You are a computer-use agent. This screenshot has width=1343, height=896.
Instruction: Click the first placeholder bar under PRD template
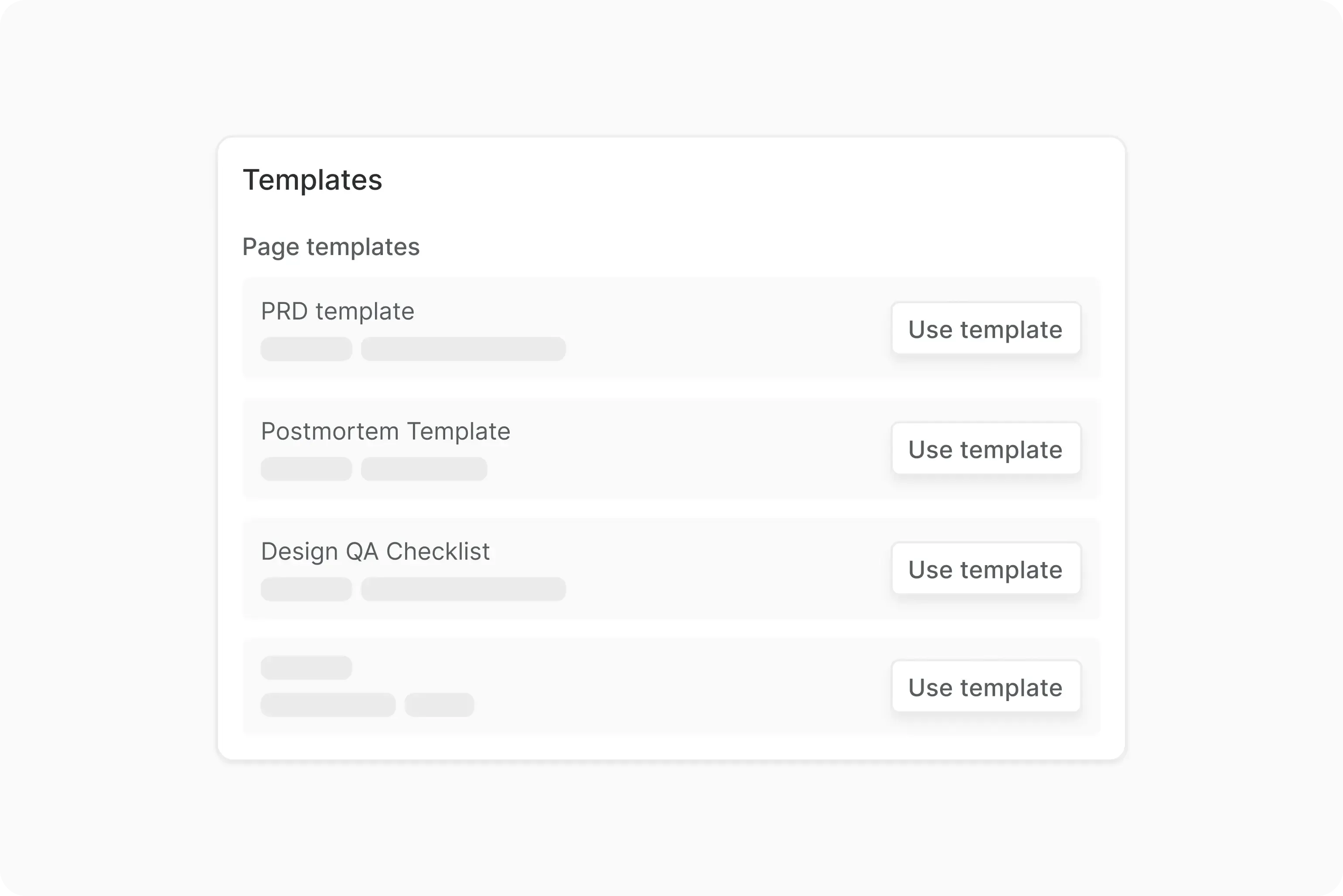[307, 348]
